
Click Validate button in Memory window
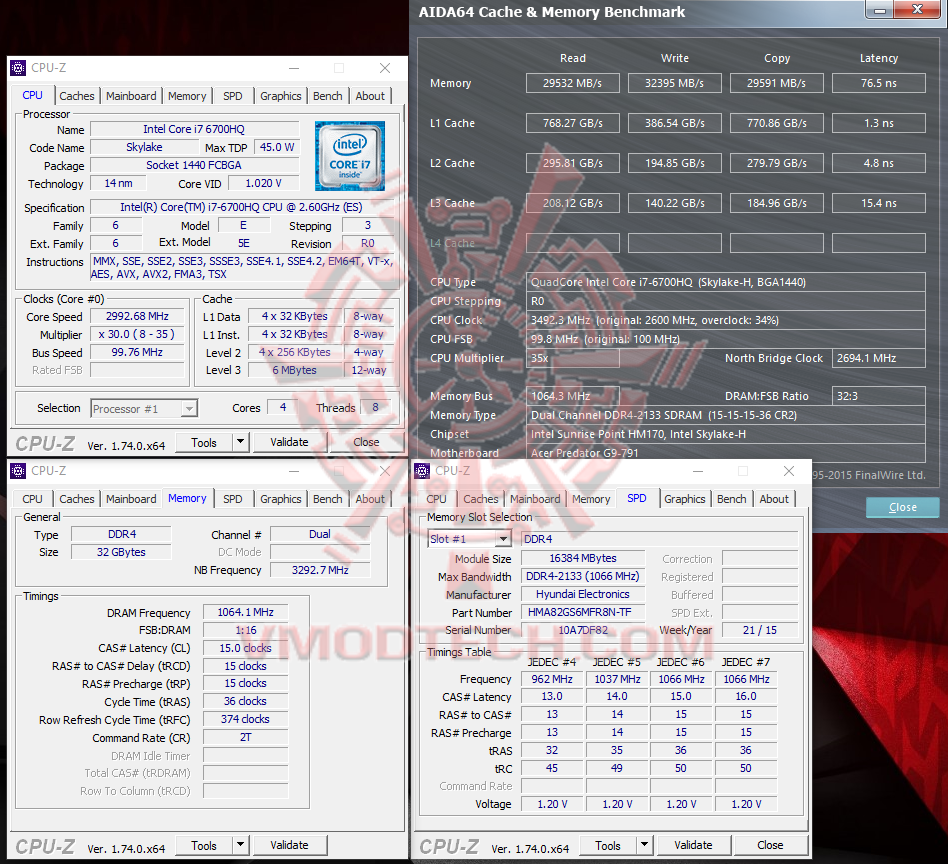tap(290, 845)
